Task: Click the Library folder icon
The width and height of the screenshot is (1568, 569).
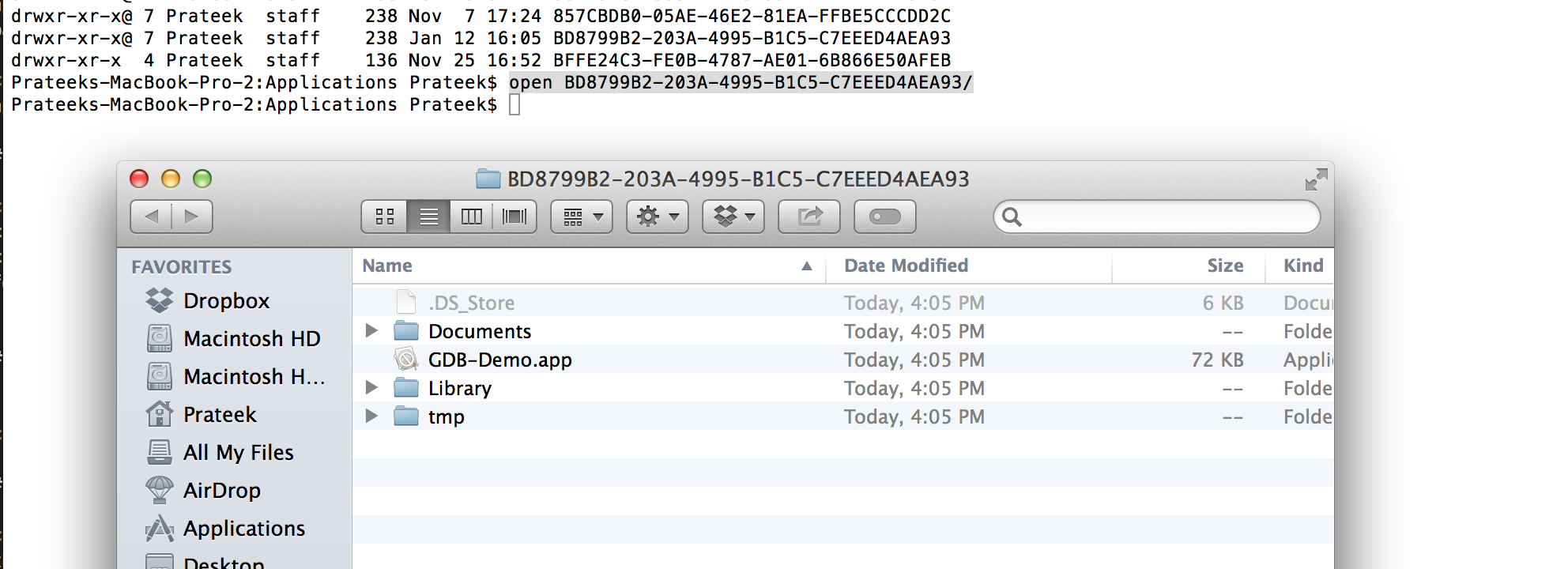Action: tap(406, 387)
